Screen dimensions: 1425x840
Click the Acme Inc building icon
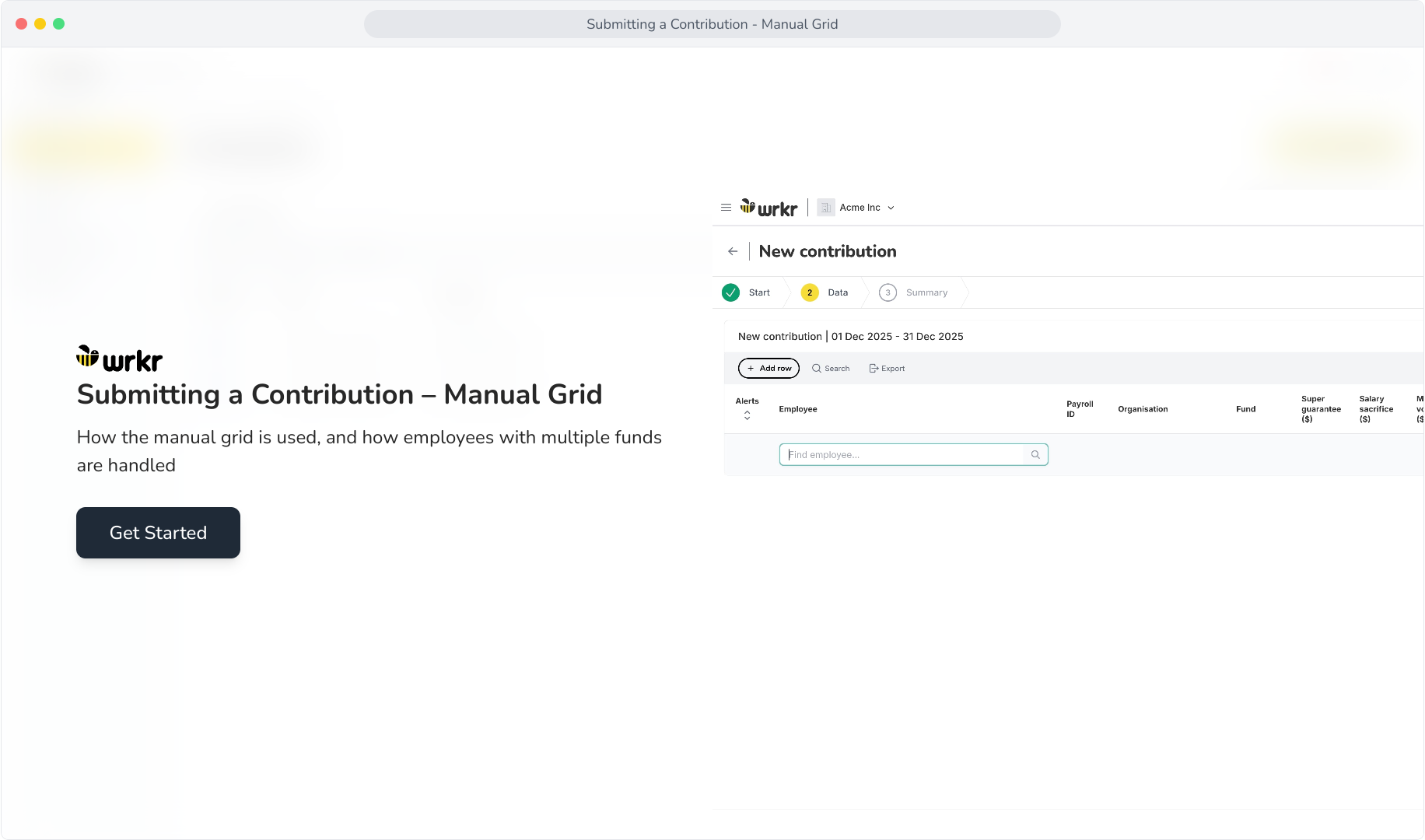[x=826, y=208]
